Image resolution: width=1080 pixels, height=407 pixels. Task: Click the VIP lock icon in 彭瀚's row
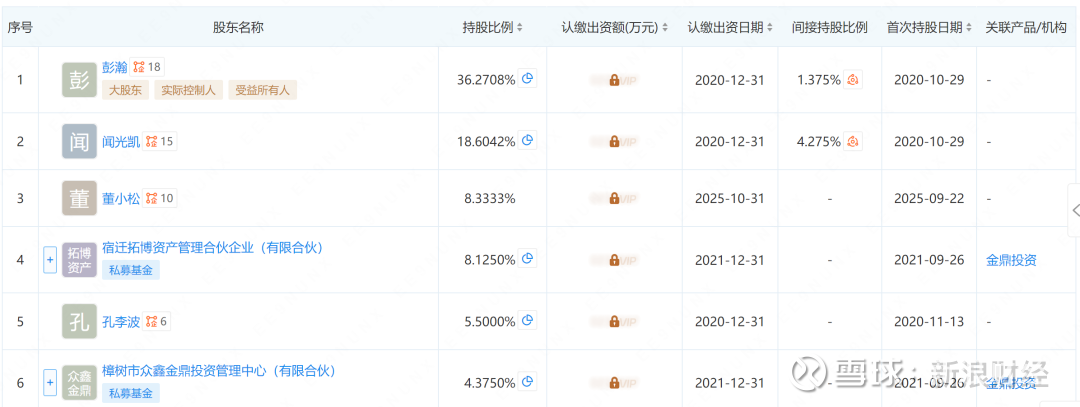pos(613,79)
